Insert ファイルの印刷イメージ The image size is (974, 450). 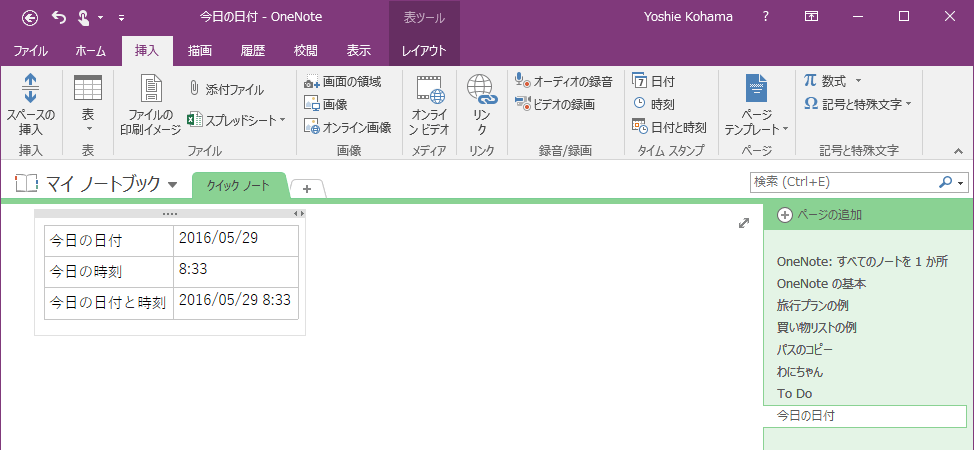[150, 105]
